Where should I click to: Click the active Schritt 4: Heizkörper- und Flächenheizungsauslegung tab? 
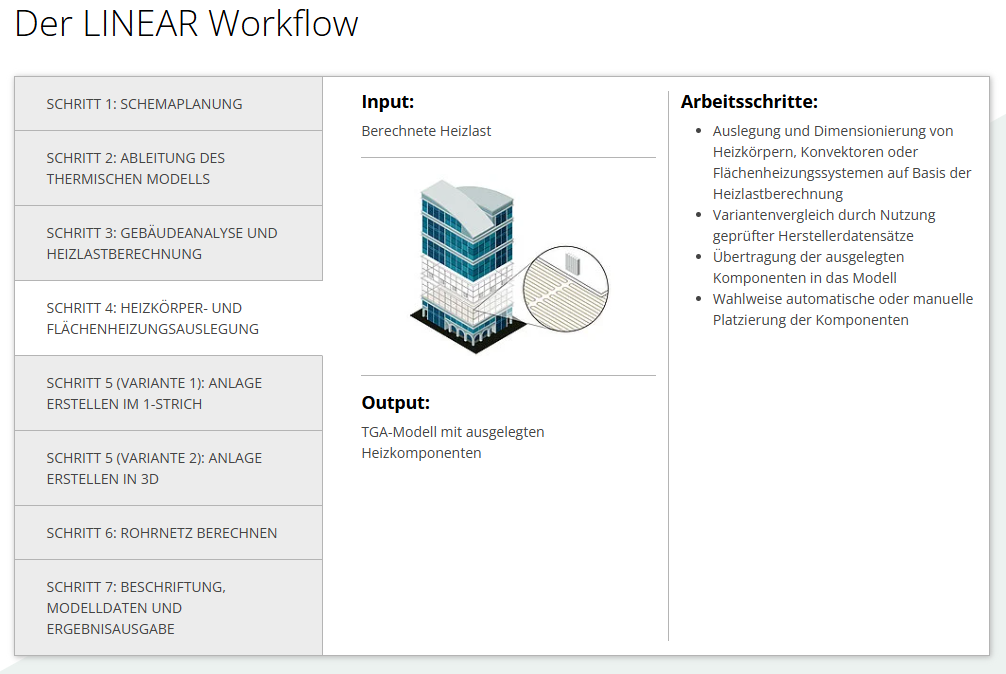pyautogui.click(x=168, y=318)
